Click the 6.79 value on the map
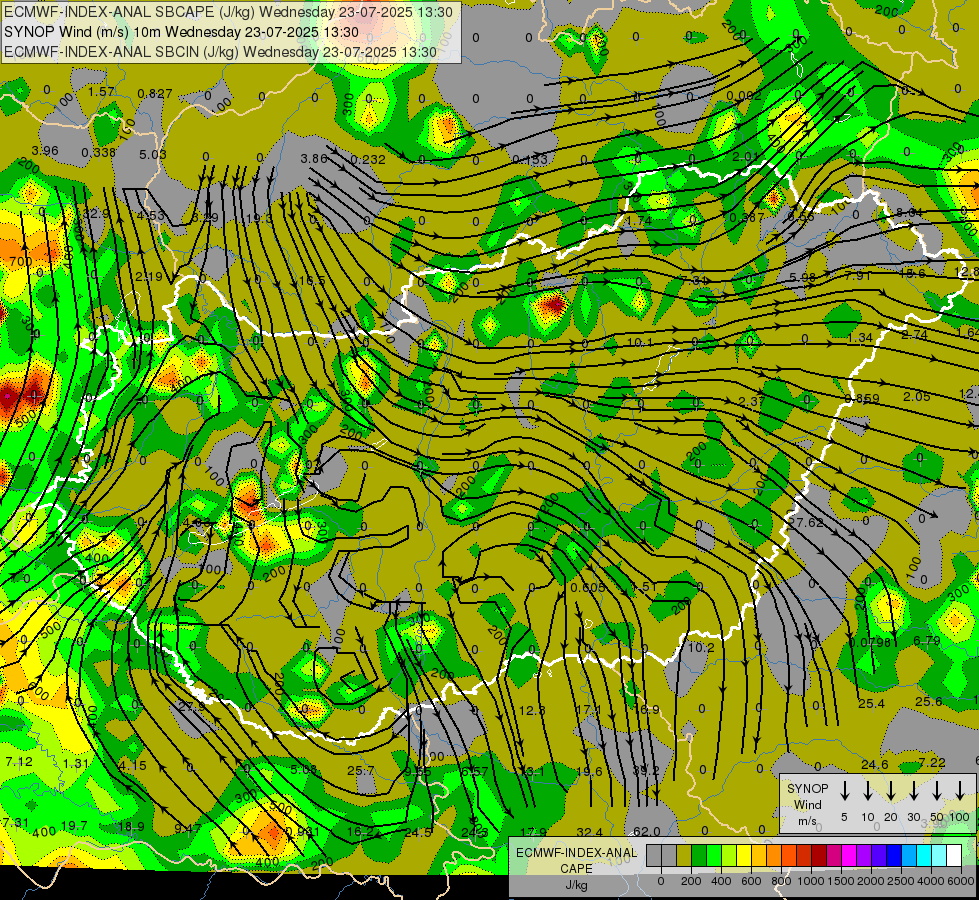The height and width of the screenshot is (900, 979). tap(927, 641)
